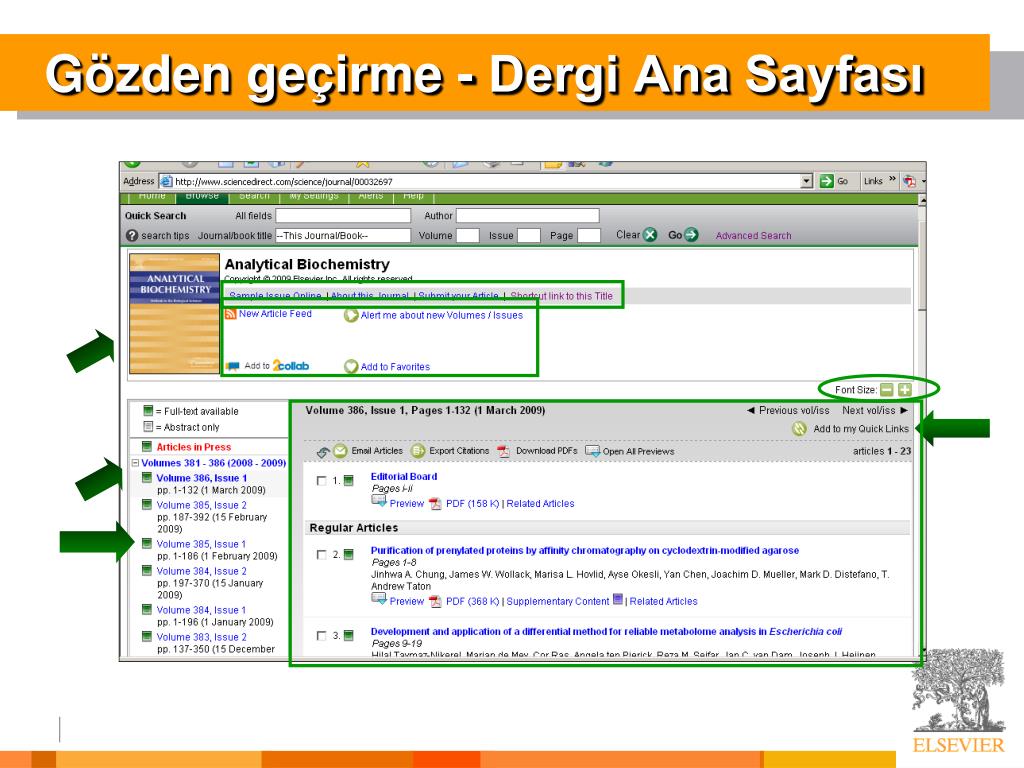Click Preview icon for article 2

pyautogui.click(x=379, y=600)
